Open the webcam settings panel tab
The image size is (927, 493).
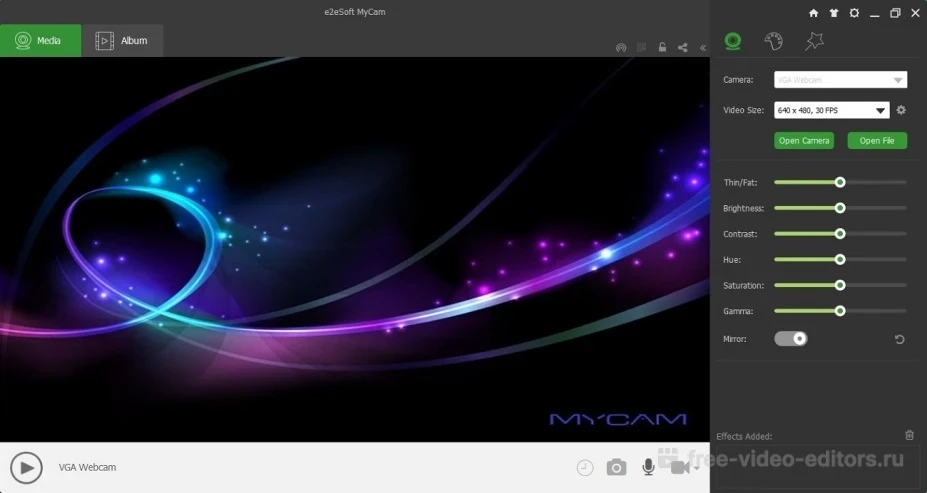[x=733, y=41]
